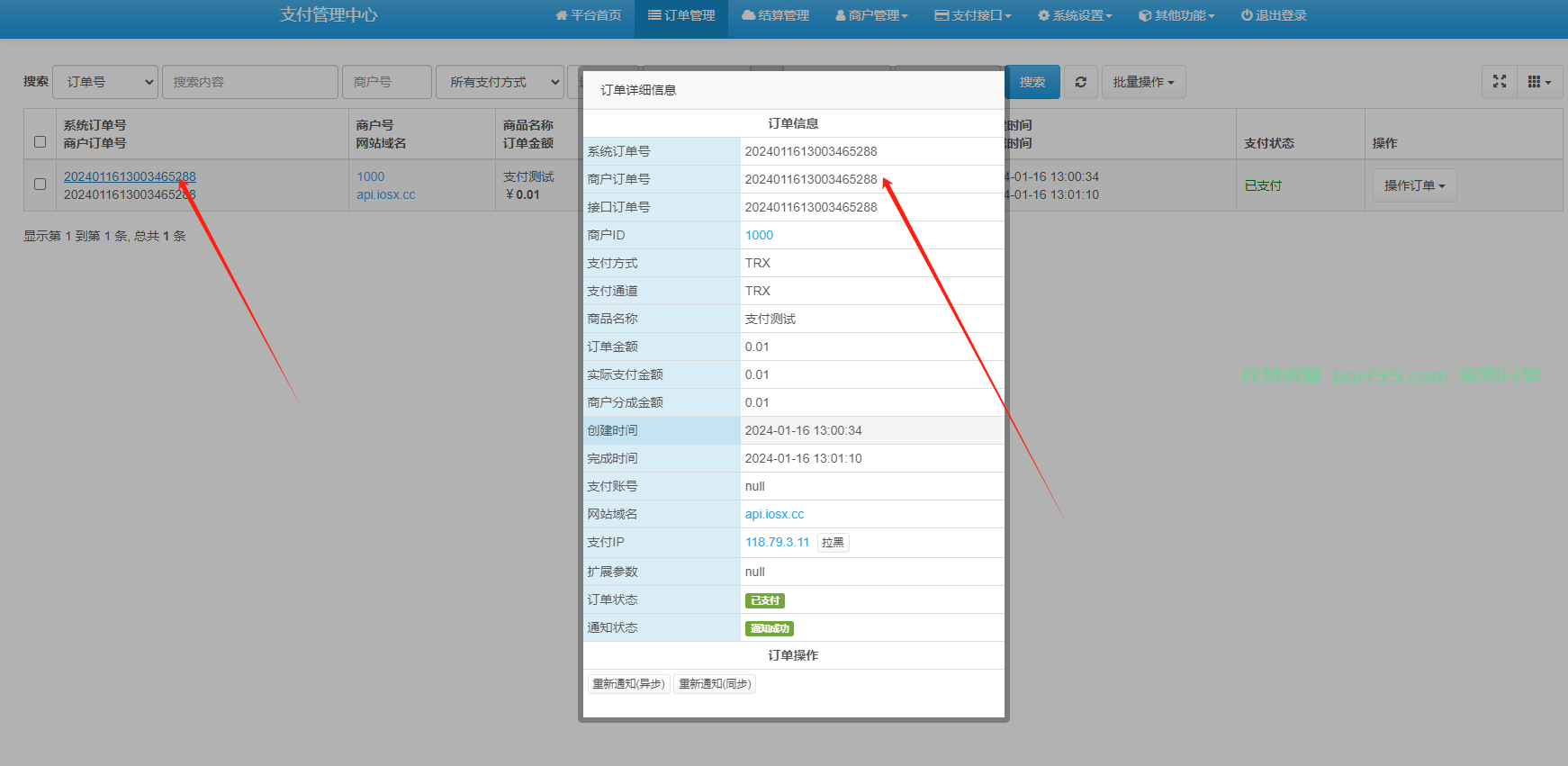Check the select-all header checkbox

click(x=40, y=141)
